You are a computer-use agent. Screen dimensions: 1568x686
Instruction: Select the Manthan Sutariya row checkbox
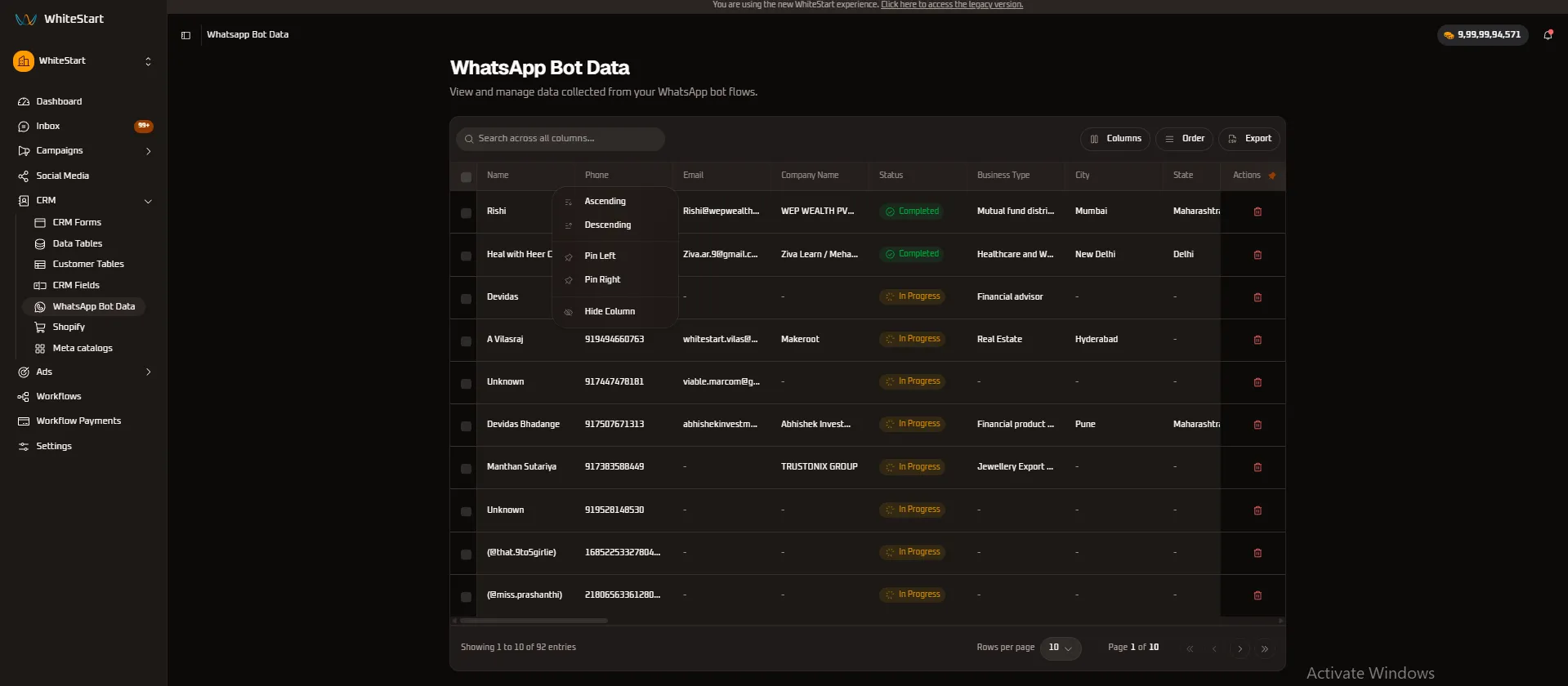pyautogui.click(x=466, y=469)
